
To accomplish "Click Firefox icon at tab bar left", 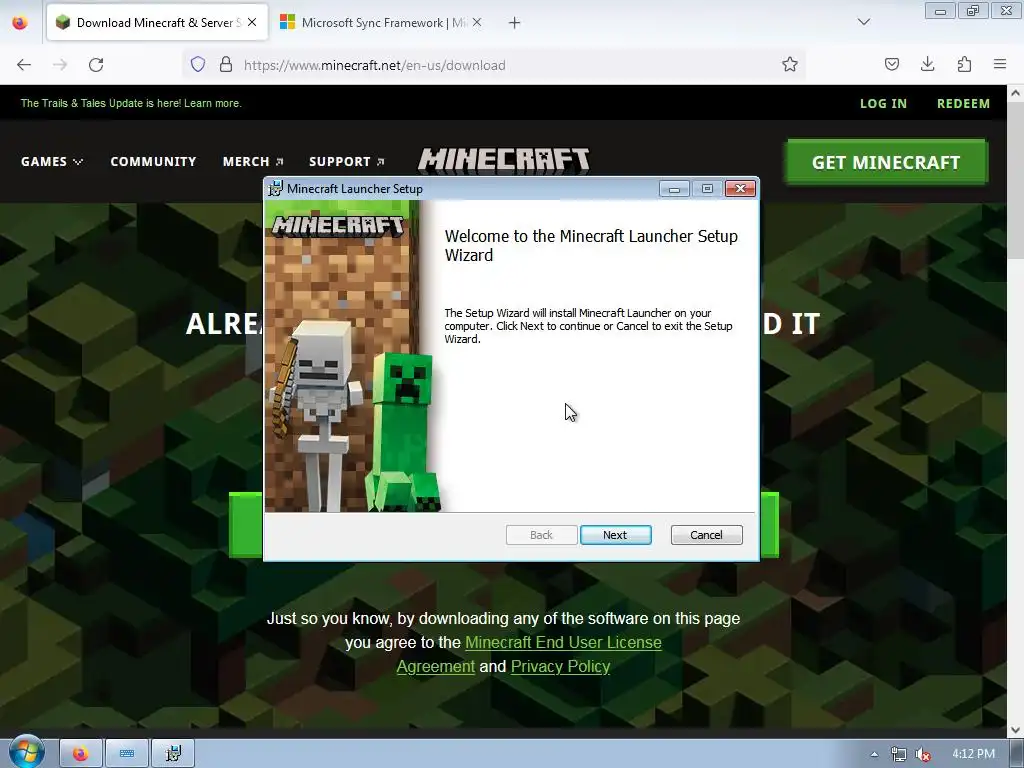I will click(x=20, y=22).
